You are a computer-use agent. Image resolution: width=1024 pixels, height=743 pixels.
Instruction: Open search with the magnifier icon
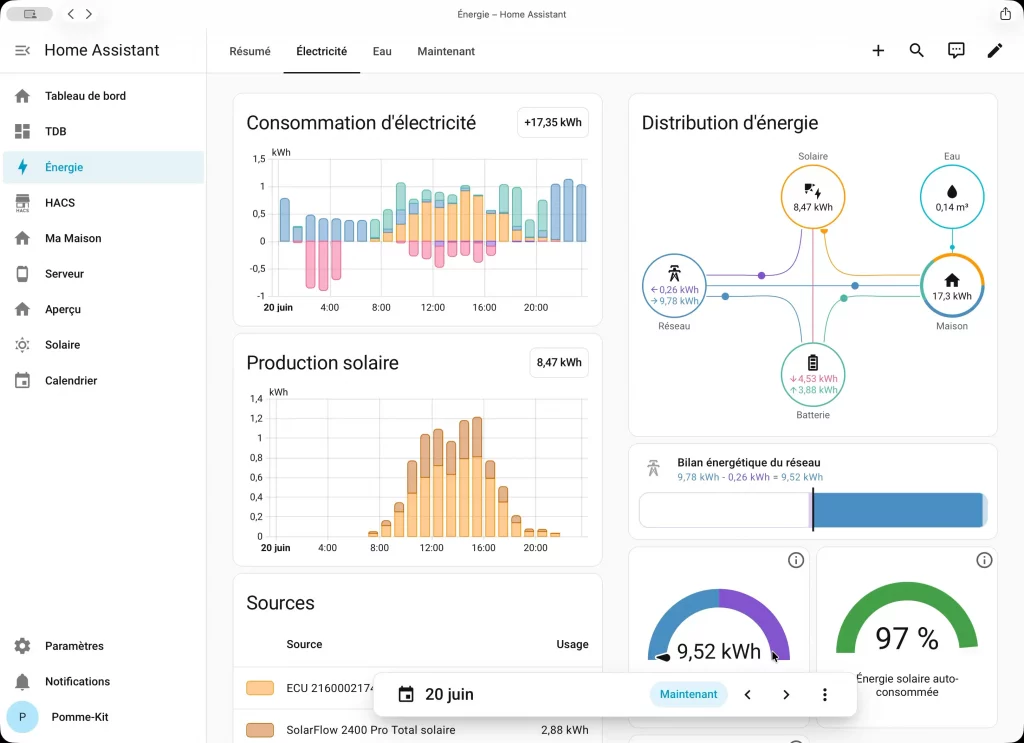(x=917, y=50)
